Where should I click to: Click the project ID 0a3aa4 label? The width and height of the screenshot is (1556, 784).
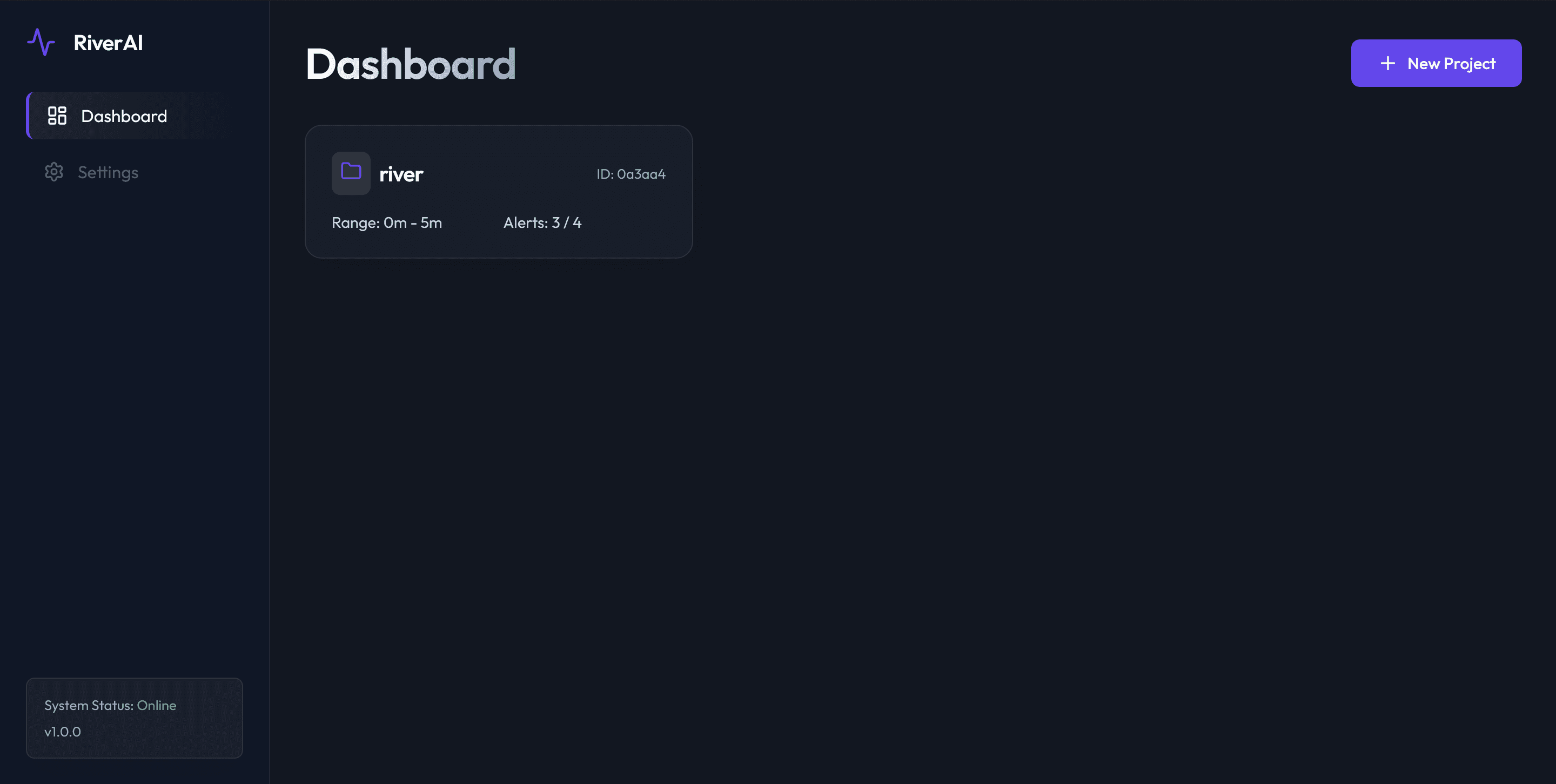(631, 174)
